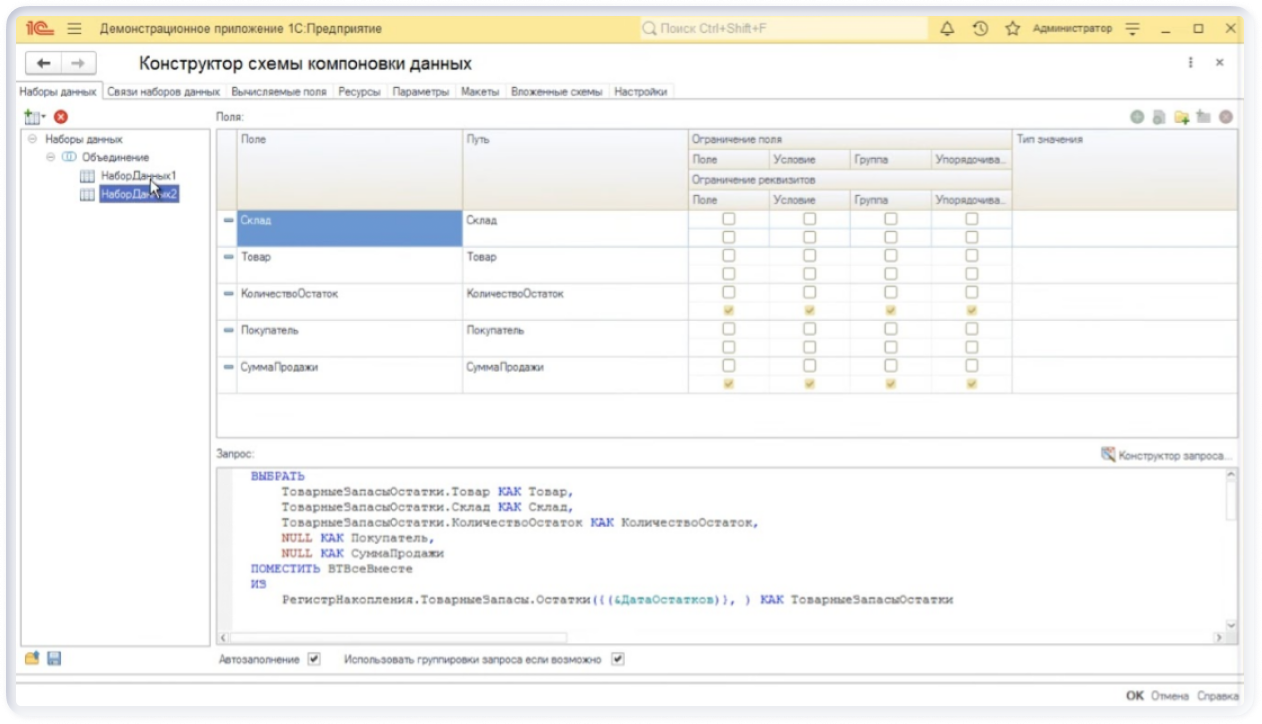Image resolution: width=1262 pixels, height=724 pixels.
Task: Click the grey folder icon above the fields table
Action: (x=1204, y=117)
